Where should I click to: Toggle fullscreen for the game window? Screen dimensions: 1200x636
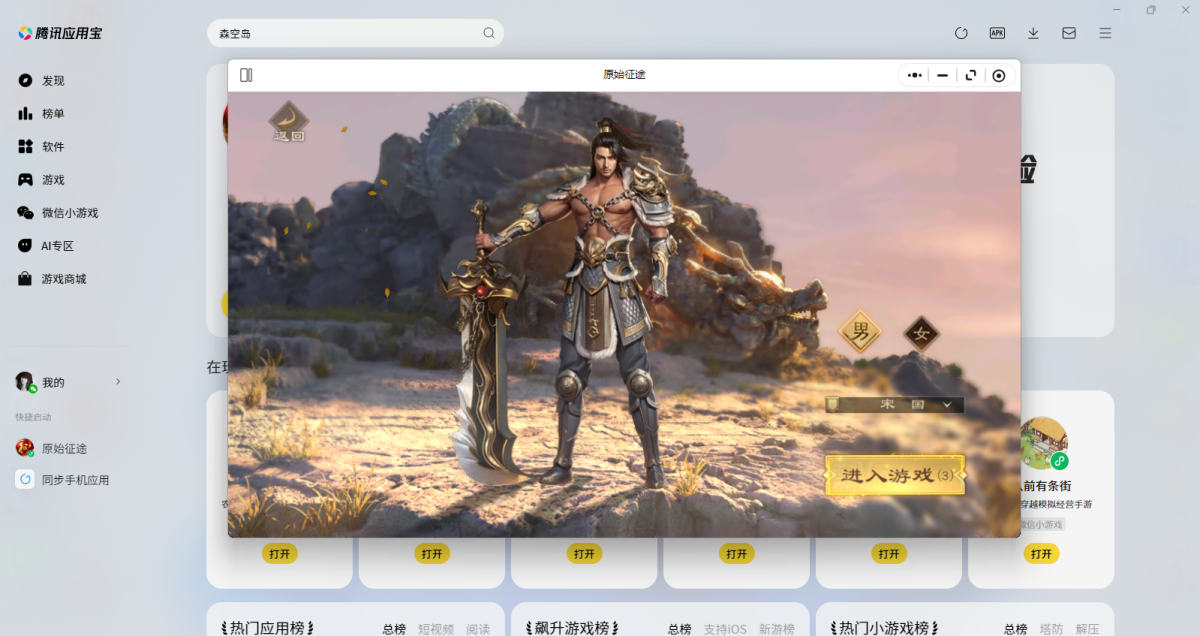click(x=970, y=75)
